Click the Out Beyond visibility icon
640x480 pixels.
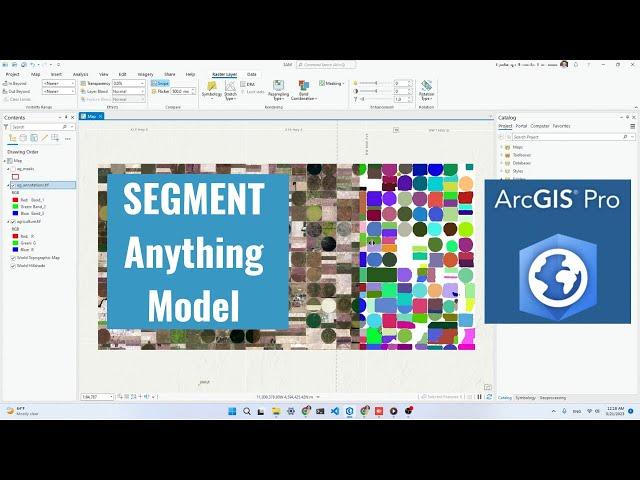point(5,91)
